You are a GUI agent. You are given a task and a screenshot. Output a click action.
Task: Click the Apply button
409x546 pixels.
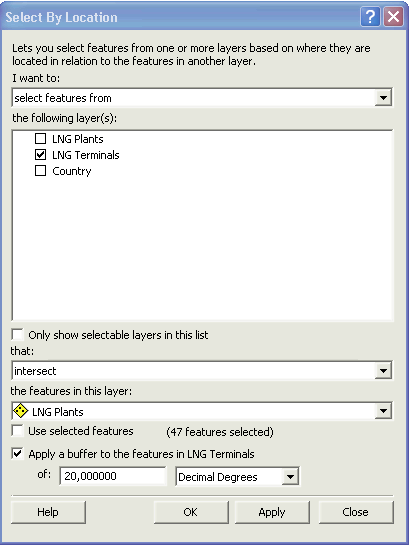[x=272, y=512]
